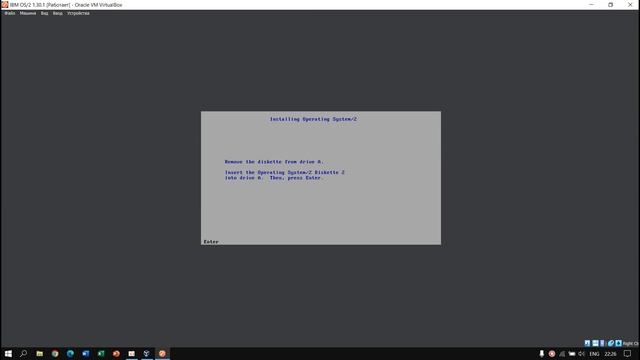Open the white-red app on taskbar

coord(131,353)
